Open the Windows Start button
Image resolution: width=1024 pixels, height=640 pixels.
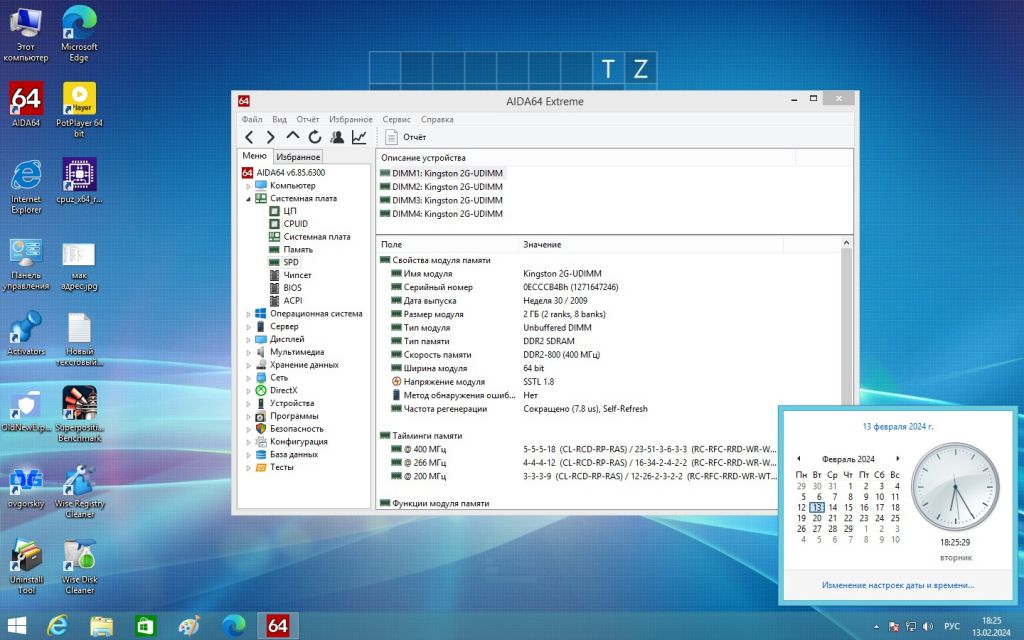[x=16, y=626]
